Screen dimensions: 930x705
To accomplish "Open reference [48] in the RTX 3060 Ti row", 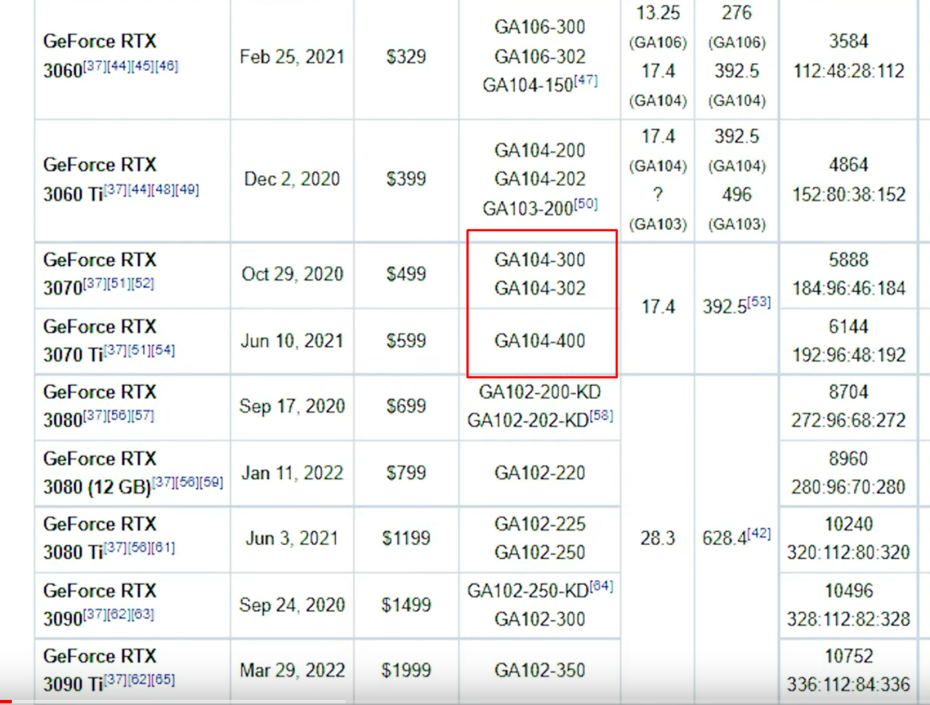I will tap(163, 190).
